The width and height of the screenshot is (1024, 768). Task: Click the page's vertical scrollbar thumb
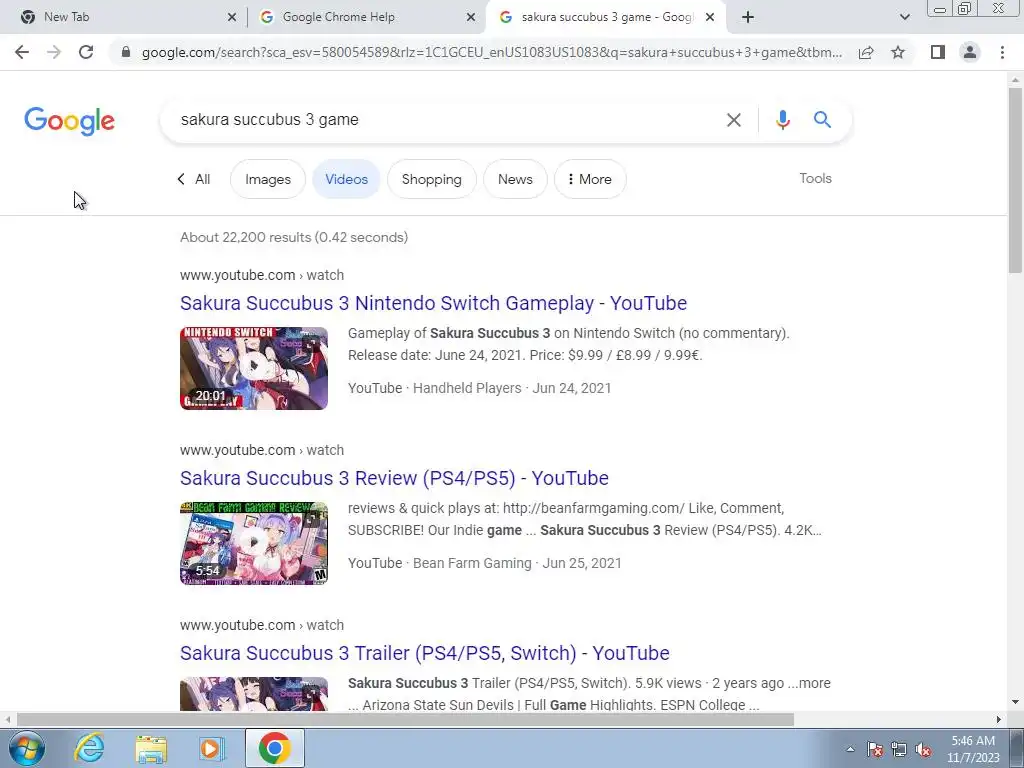click(x=1015, y=180)
